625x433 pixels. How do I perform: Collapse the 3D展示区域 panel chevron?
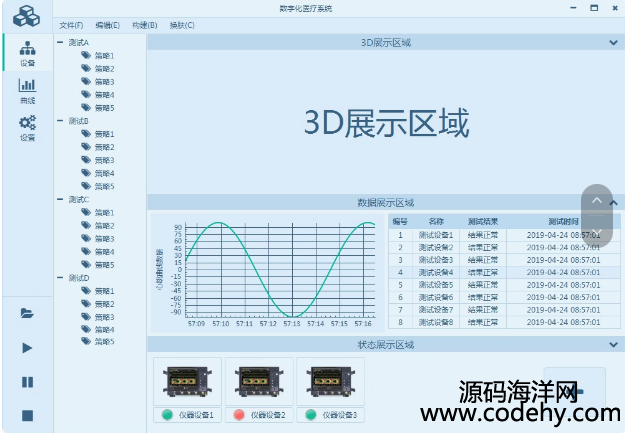pos(612,43)
